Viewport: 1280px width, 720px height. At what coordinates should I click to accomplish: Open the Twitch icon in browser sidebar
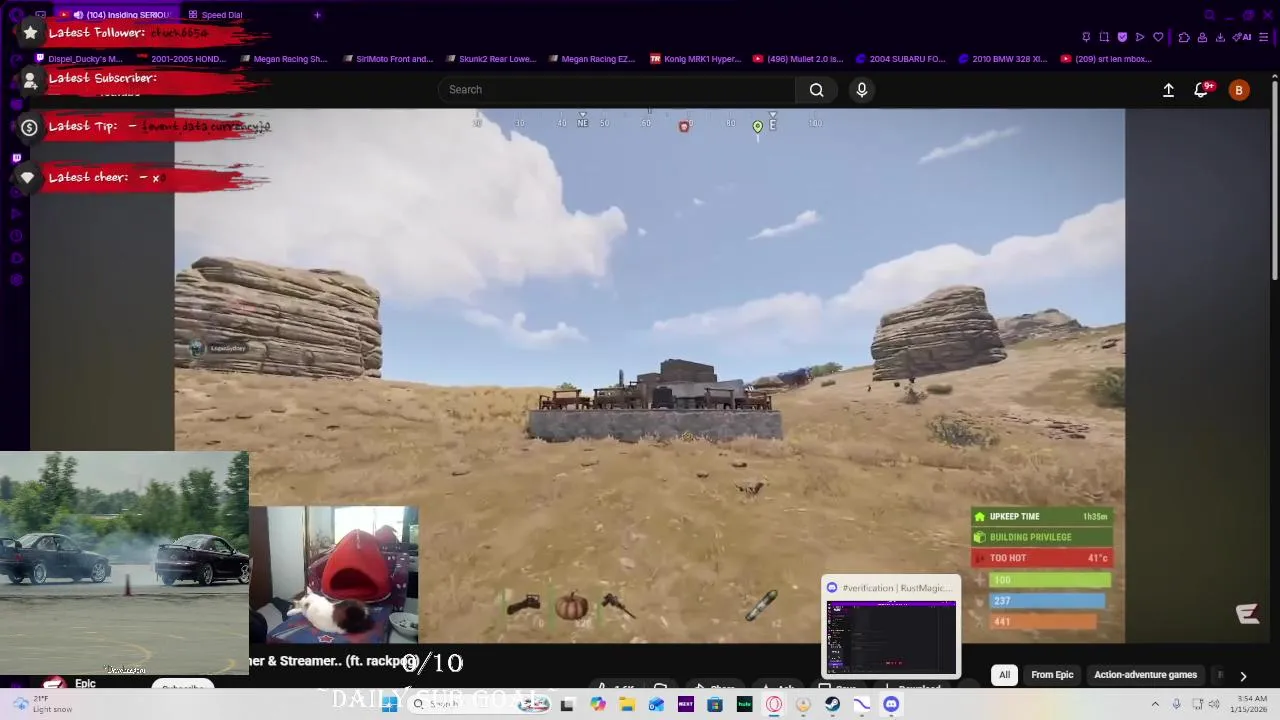16,158
